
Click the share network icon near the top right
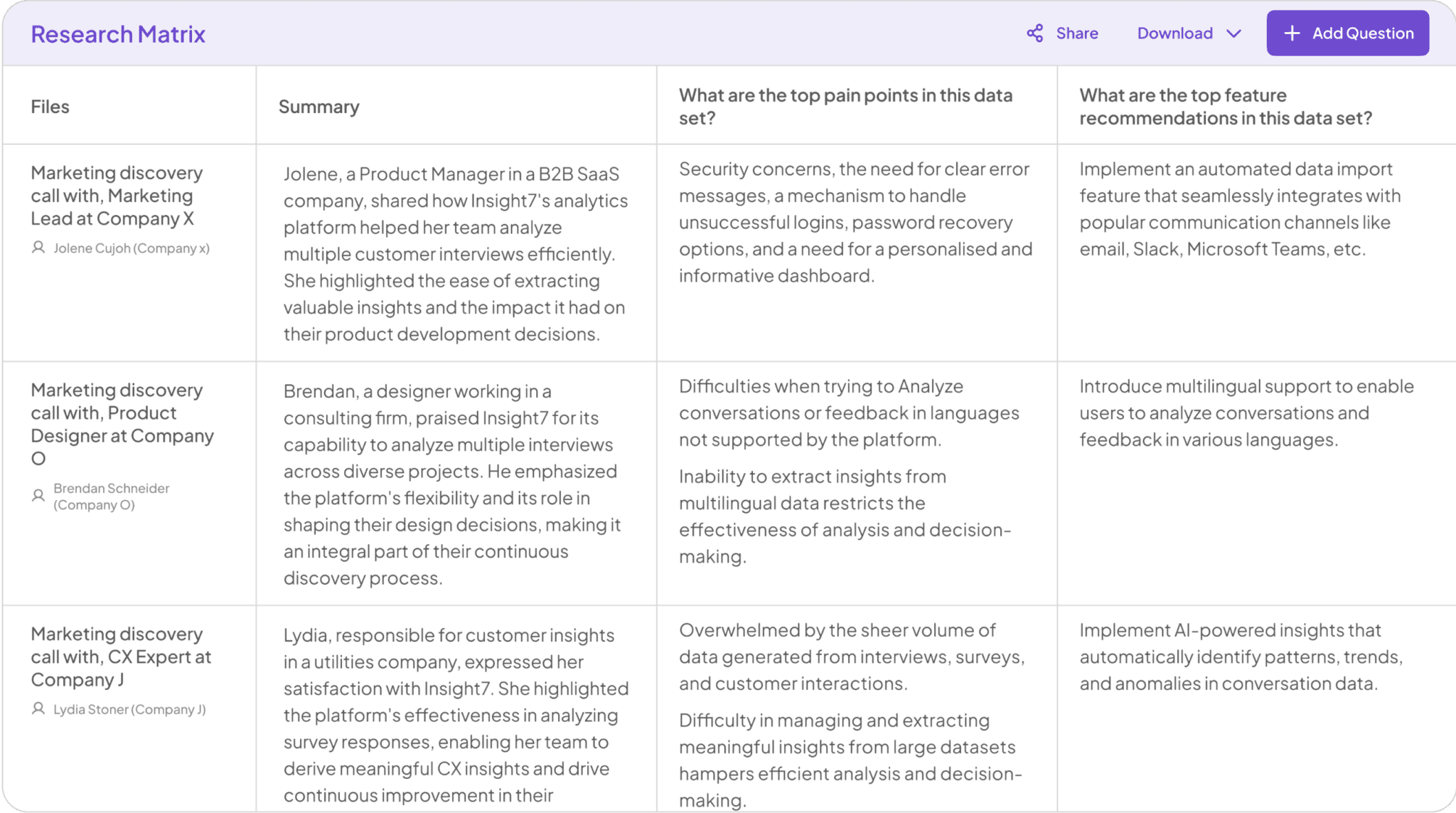coord(1034,33)
